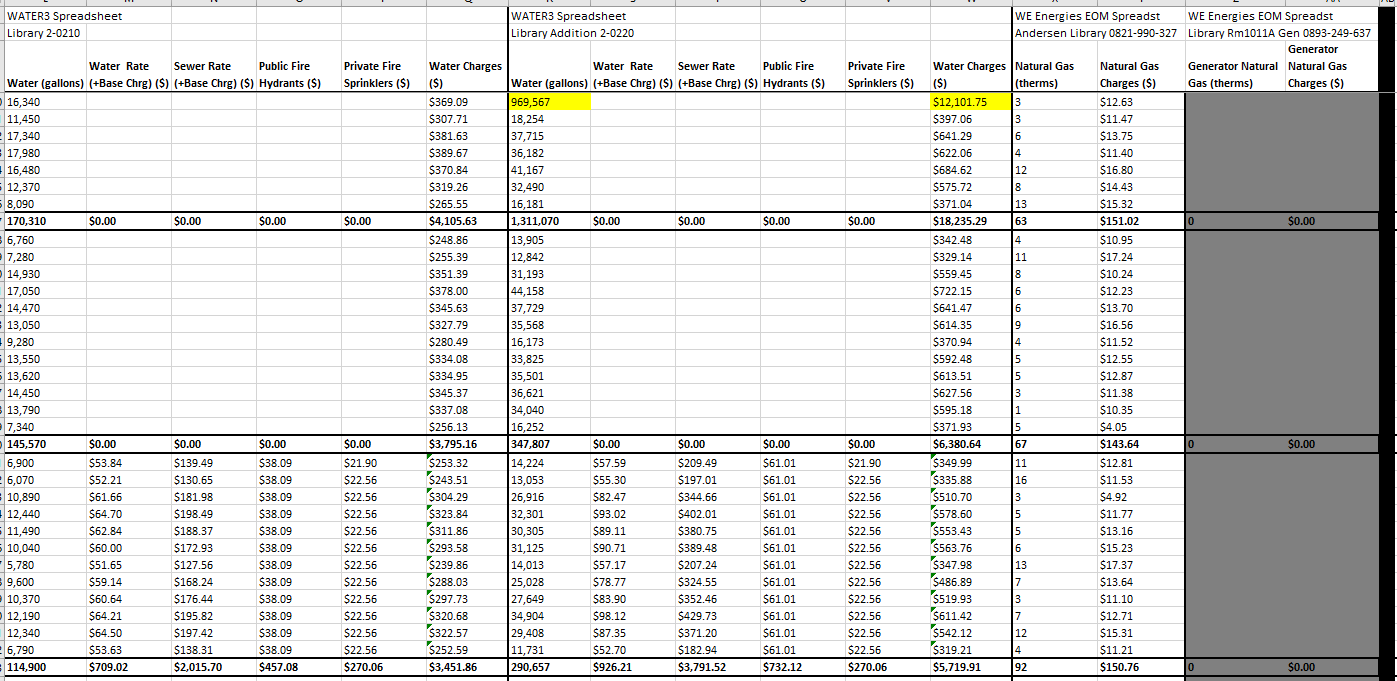
Task: Select the water rate cell $53.84
Action: (129, 463)
